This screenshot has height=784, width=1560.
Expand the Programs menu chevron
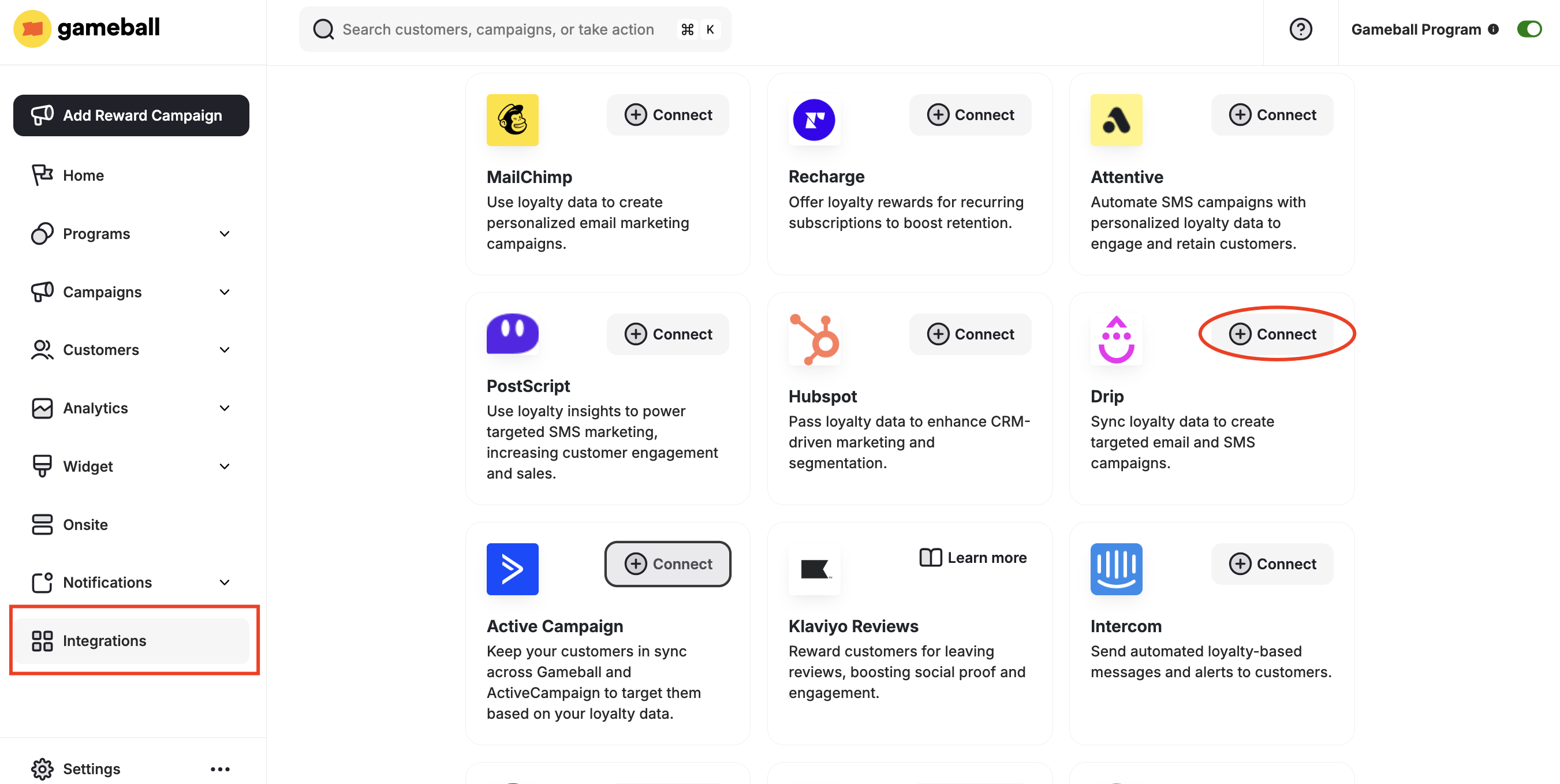point(224,234)
